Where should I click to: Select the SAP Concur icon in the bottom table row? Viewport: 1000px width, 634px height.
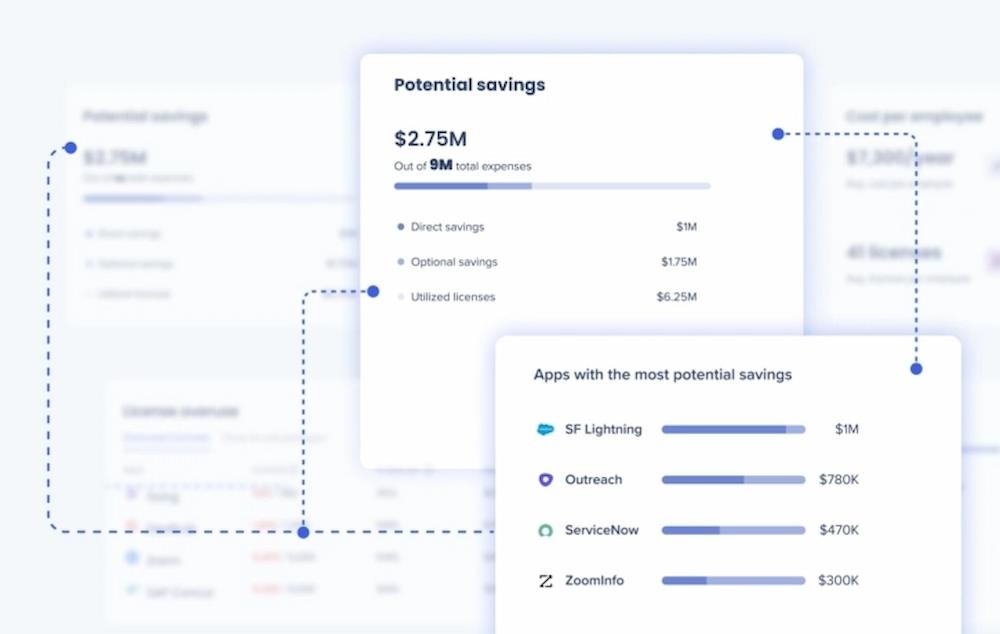click(x=131, y=591)
